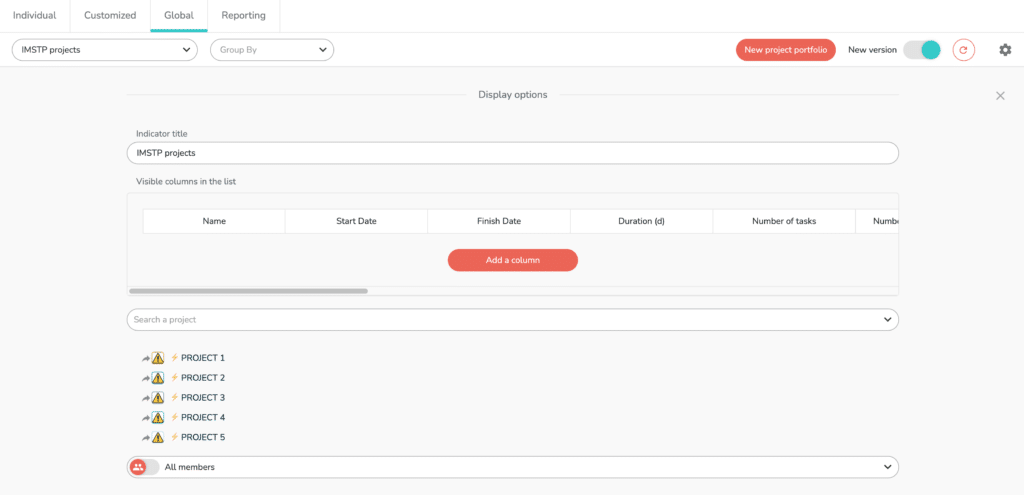Viewport: 1024px width, 495px height.
Task: Expand the Search a project dropdown arrow
Action: [887, 319]
